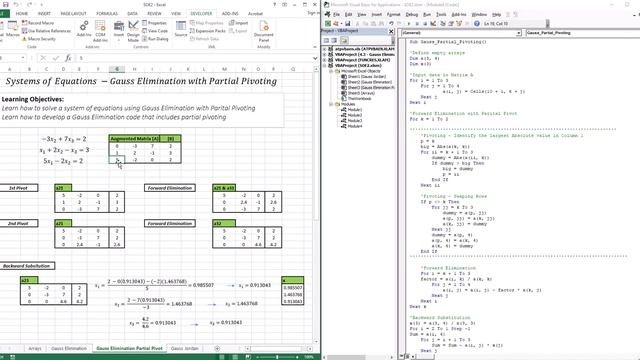The image size is (640, 360).
Task: Collapse the Excel ribbon
Action: (315, 47)
